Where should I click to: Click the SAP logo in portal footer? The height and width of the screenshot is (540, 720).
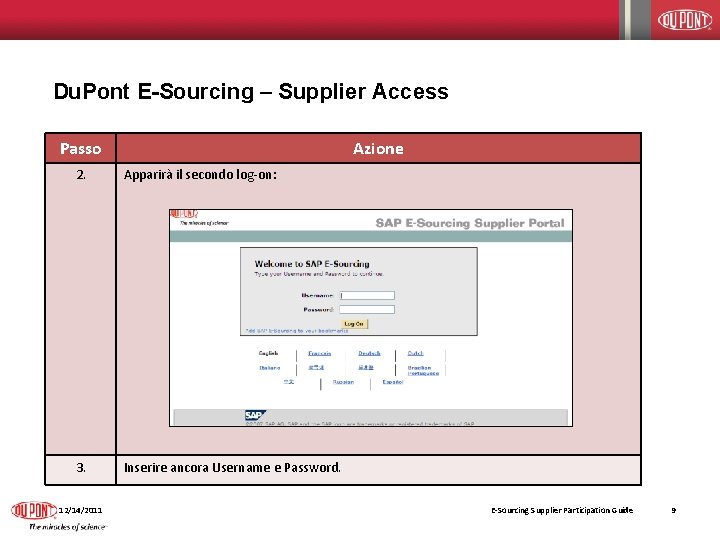[x=255, y=415]
